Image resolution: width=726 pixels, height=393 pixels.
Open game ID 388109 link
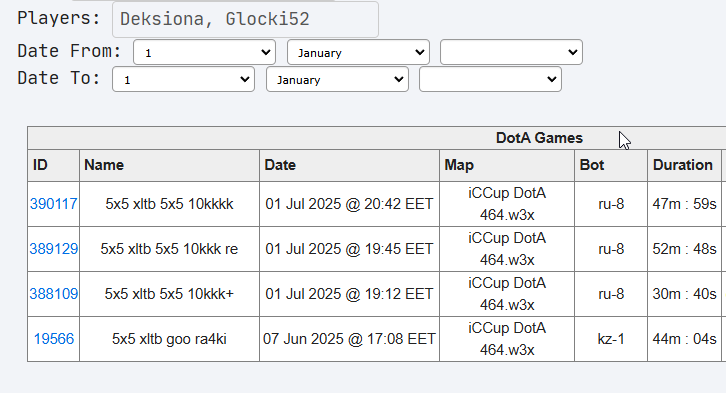point(54,293)
